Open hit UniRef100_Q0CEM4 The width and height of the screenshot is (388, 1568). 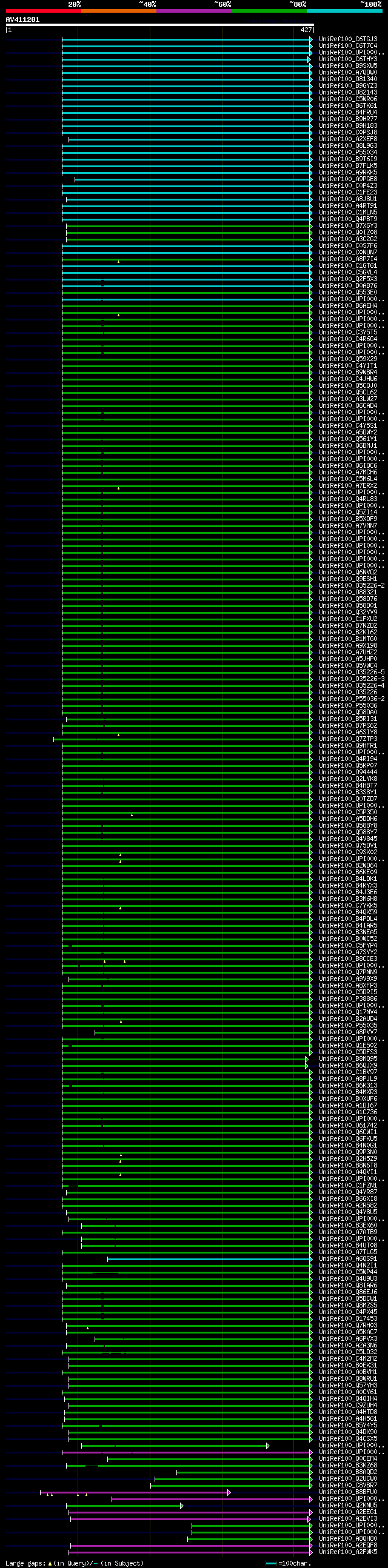[348, 1458]
